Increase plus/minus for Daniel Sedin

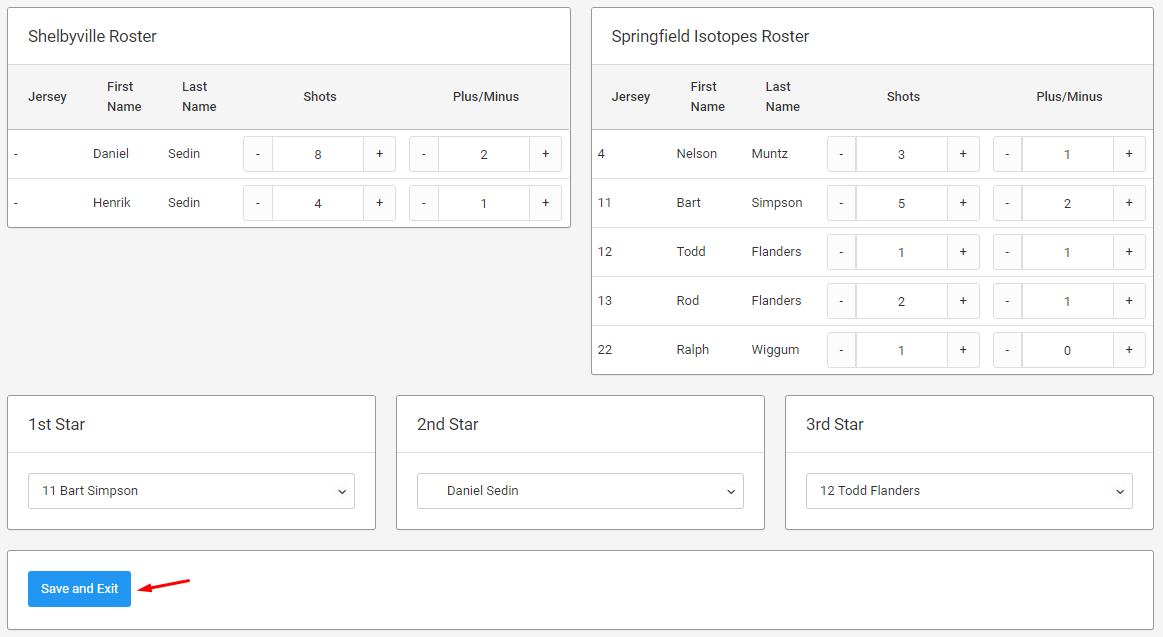coord(545,154)
